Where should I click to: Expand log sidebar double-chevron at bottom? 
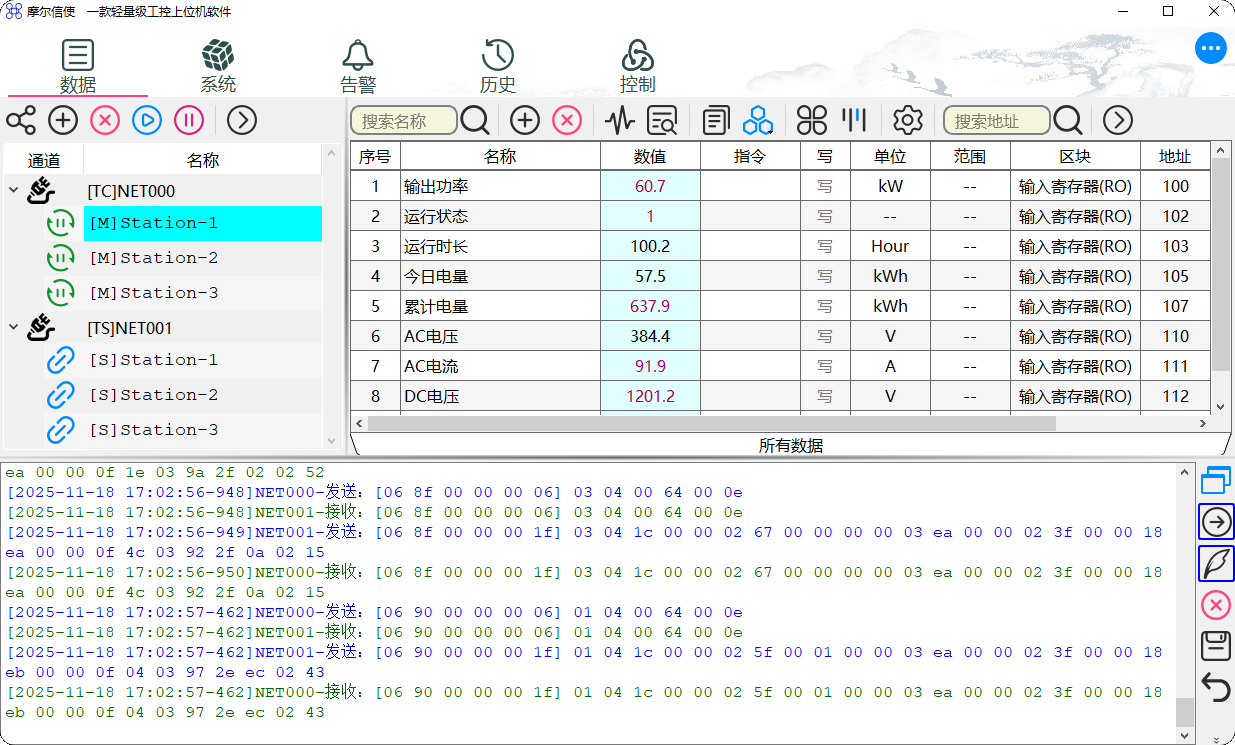click(1216, 738)
